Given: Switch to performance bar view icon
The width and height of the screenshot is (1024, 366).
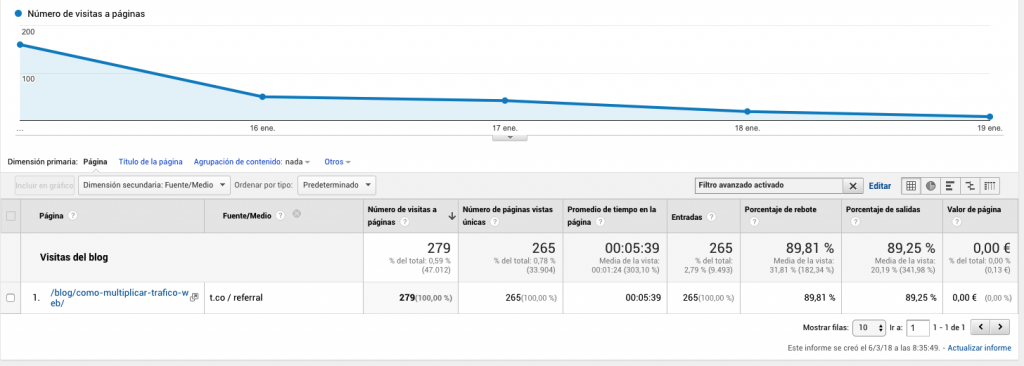Looking at the screenshot, I should (x=950, y=186).
